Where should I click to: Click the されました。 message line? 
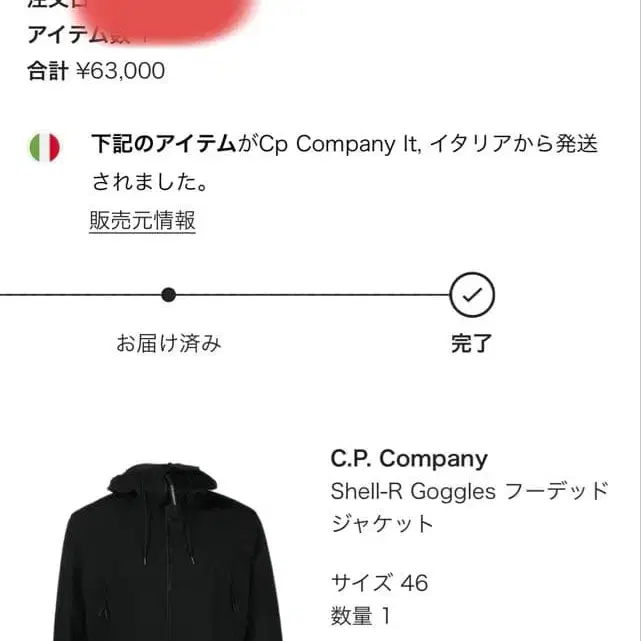(150, 182)
